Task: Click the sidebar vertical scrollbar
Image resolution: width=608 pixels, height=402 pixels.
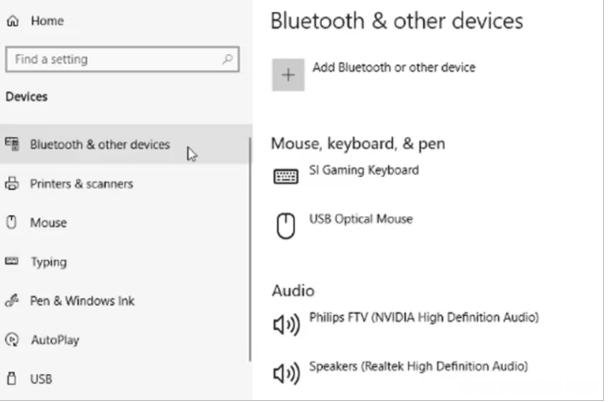Action: [250, 249]
